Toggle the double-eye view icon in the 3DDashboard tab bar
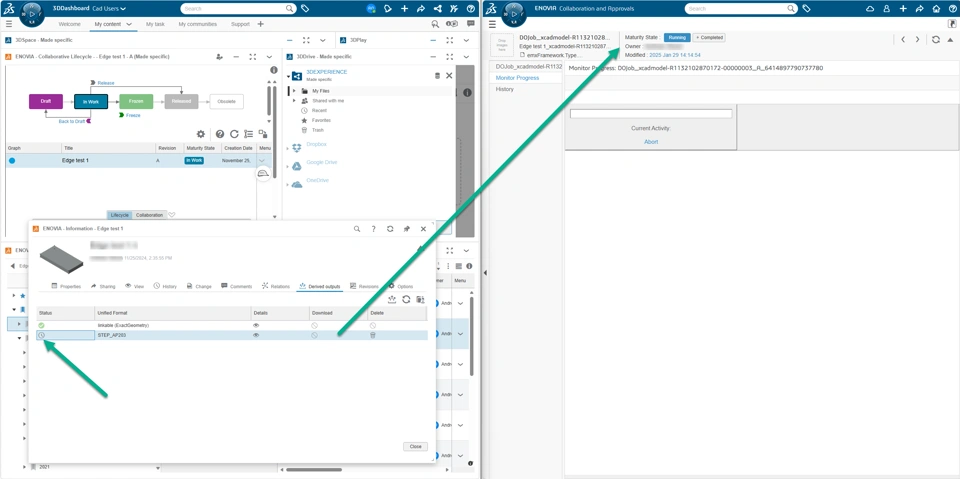 coord(452,24)
